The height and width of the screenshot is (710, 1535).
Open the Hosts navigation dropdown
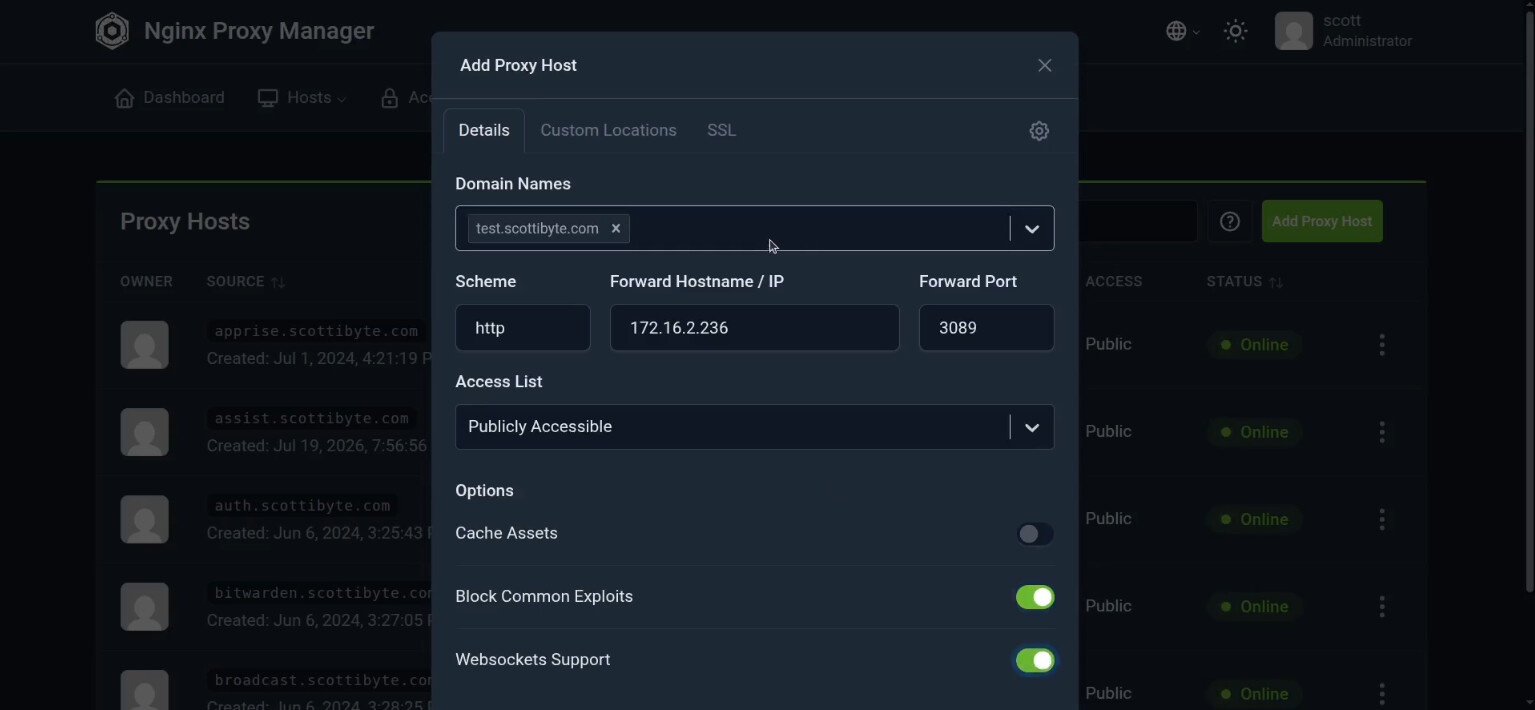point(302,97)
